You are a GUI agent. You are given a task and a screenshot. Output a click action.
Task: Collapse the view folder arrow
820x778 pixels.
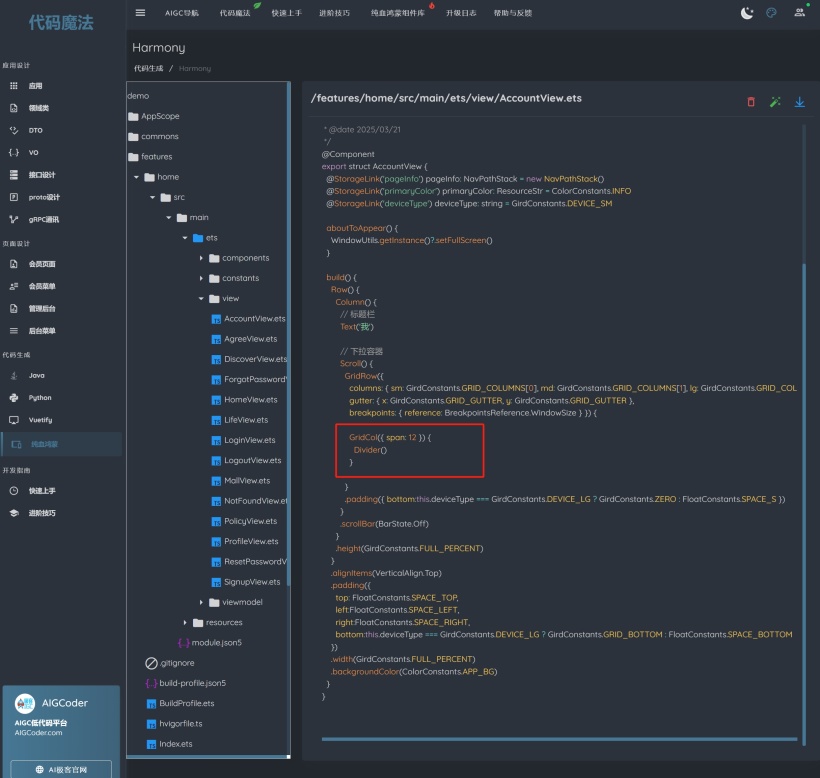coord(201,298)
